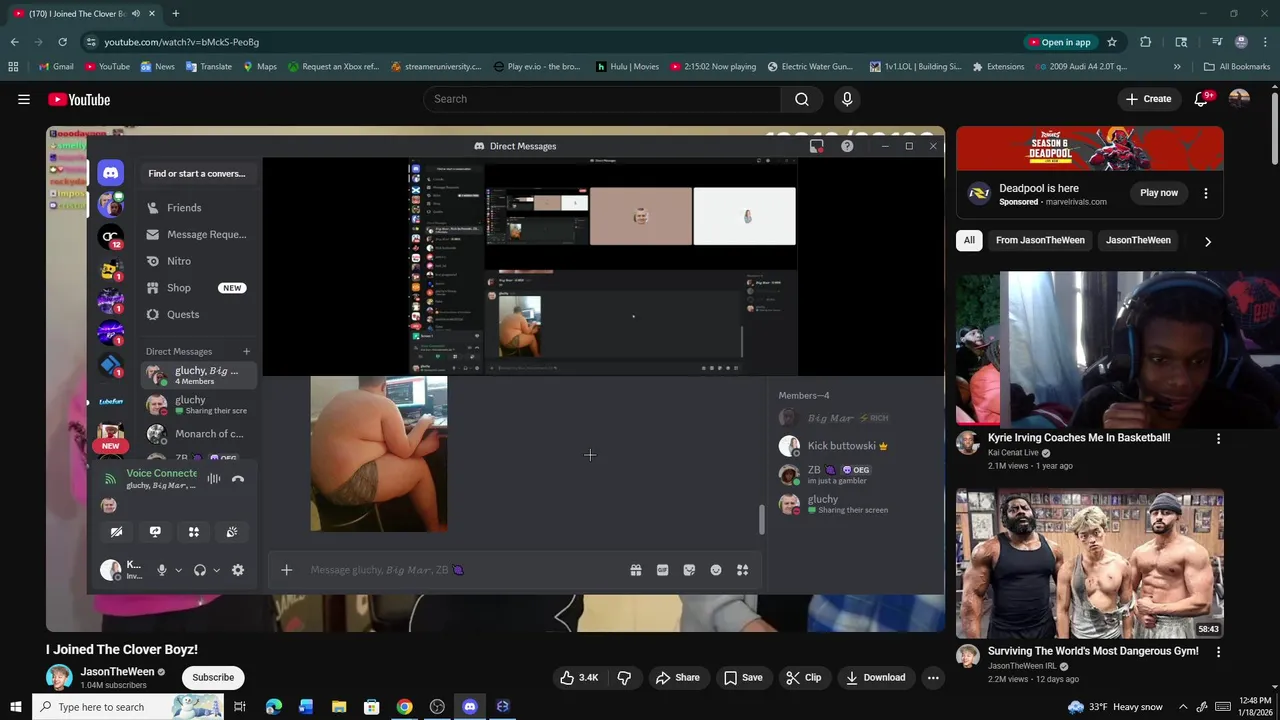Open Surviving World's Most Dangerous Gym thumbnail
This screenshot has height=720, width=1280.
tap(1089, 563)
